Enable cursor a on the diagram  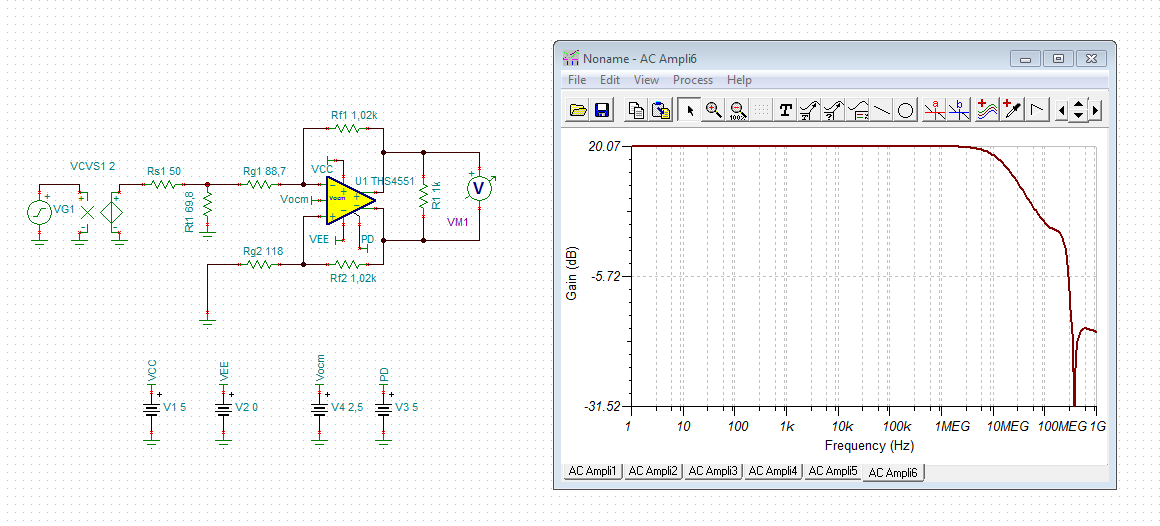pos(935,110)
